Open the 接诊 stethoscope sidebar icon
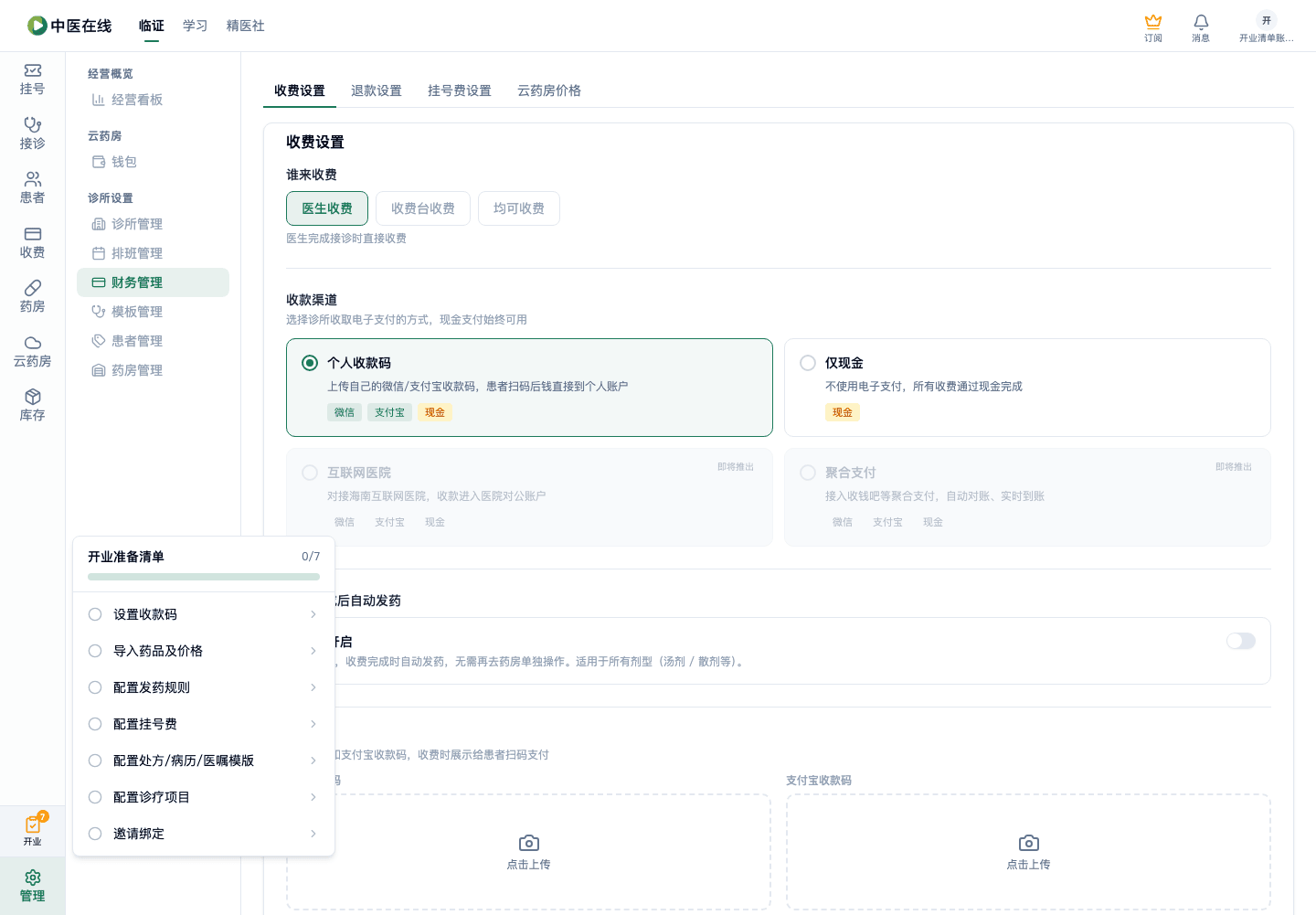 tap(33, 124)
